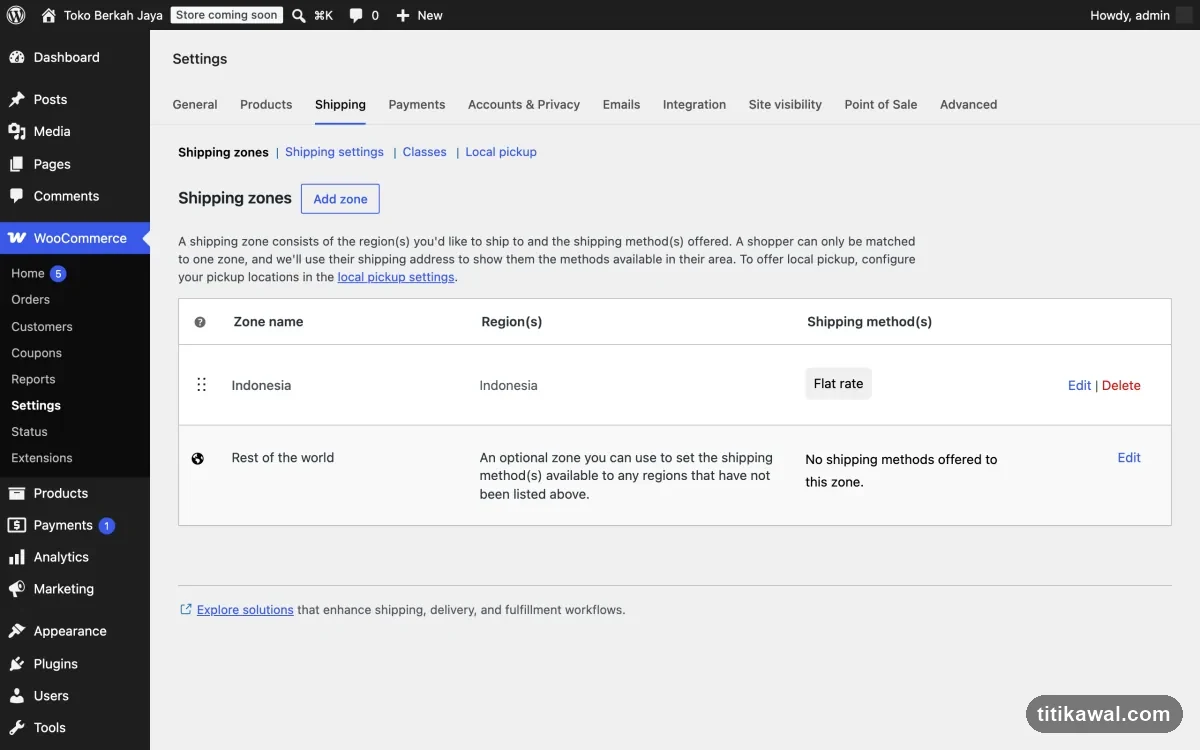Open the Shipping settings sub-link
Screen dimensions: 1200x750
tap(334, 152)
